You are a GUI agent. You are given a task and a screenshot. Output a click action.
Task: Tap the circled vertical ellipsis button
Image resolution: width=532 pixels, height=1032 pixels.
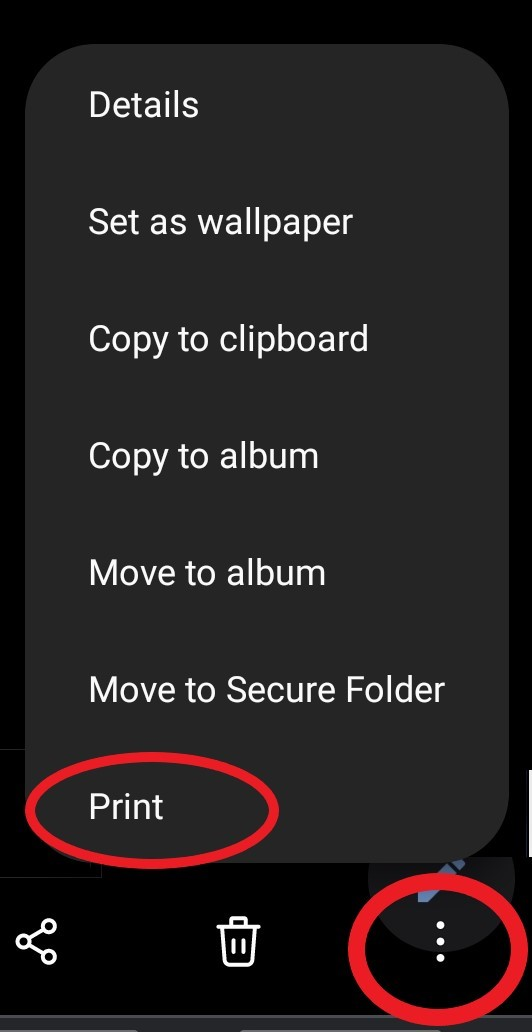(x=440, y=942)
